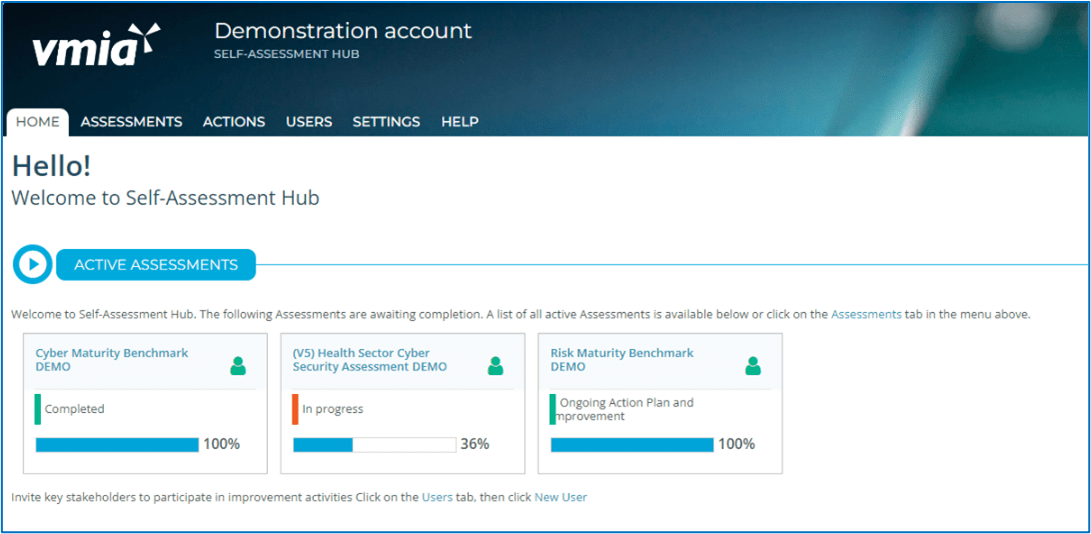Open the ASSESSMENTS tab

[x=132, y=122]
